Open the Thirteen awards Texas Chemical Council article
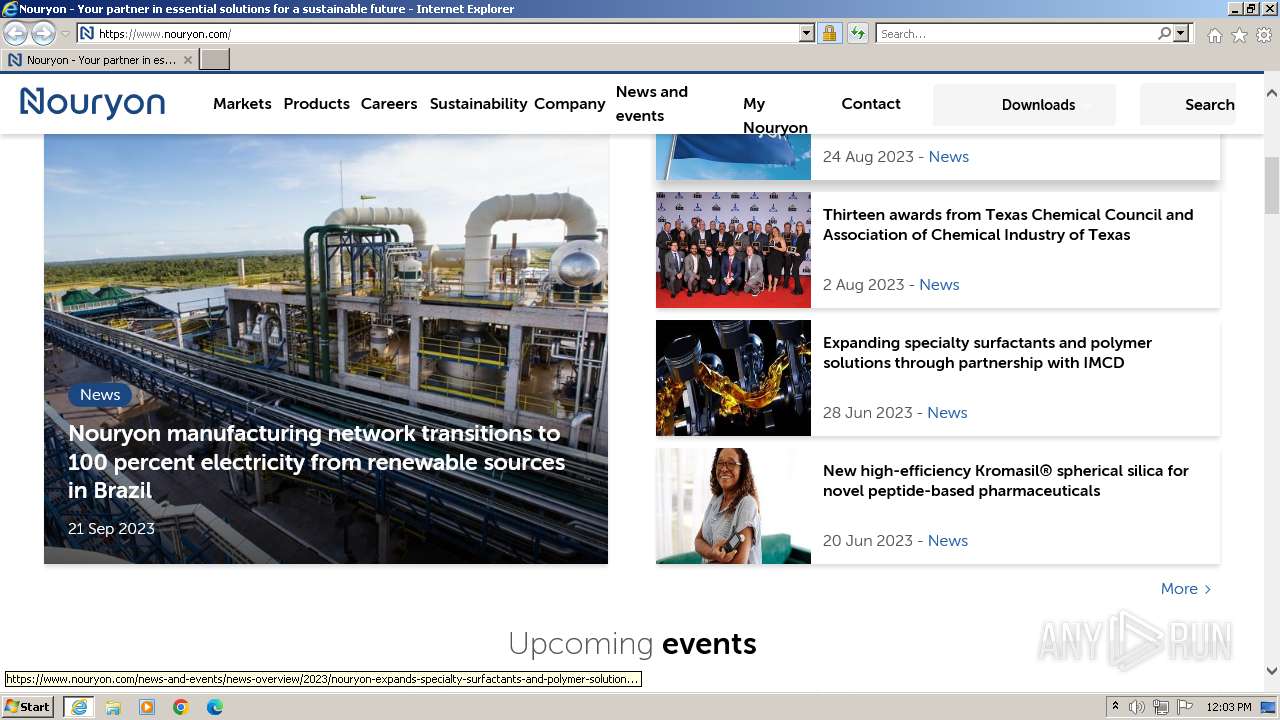Screen dimensions: 1280x720 [1008, 225]
